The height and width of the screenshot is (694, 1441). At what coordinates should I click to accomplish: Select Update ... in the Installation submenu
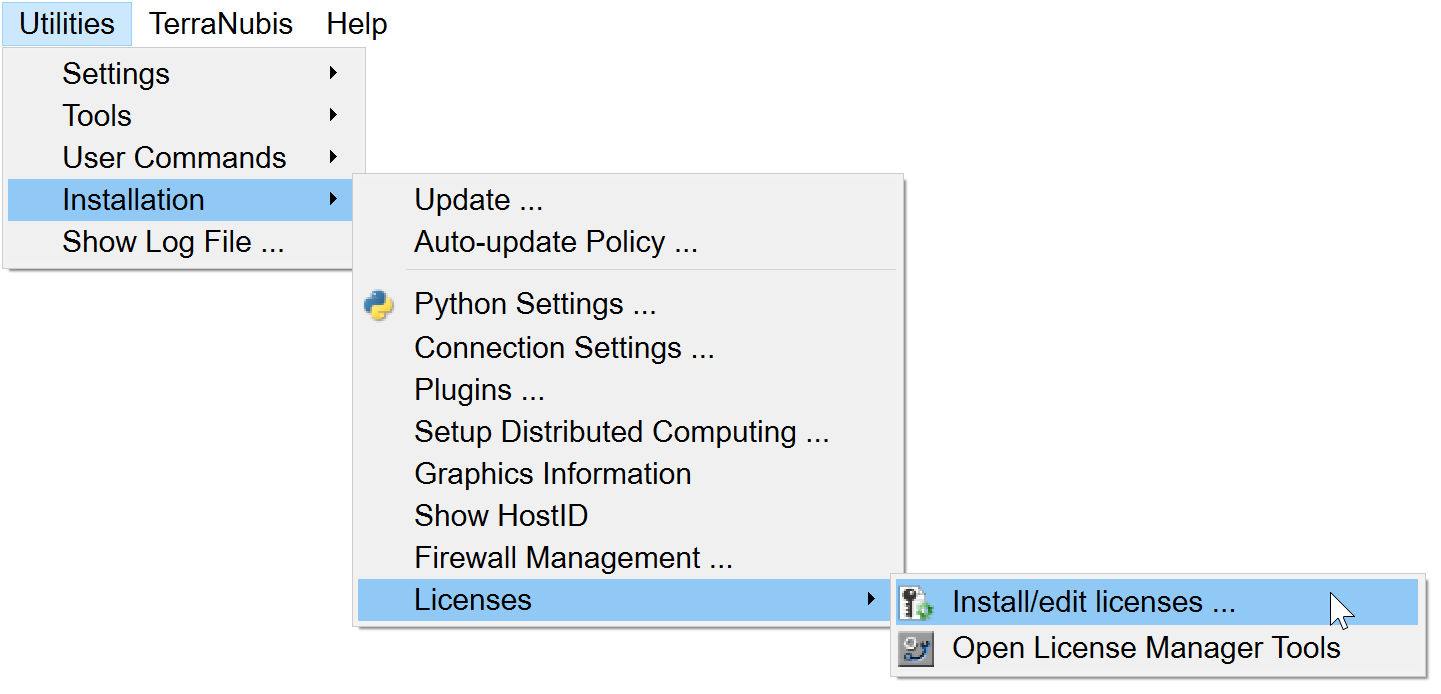point(478,200)
